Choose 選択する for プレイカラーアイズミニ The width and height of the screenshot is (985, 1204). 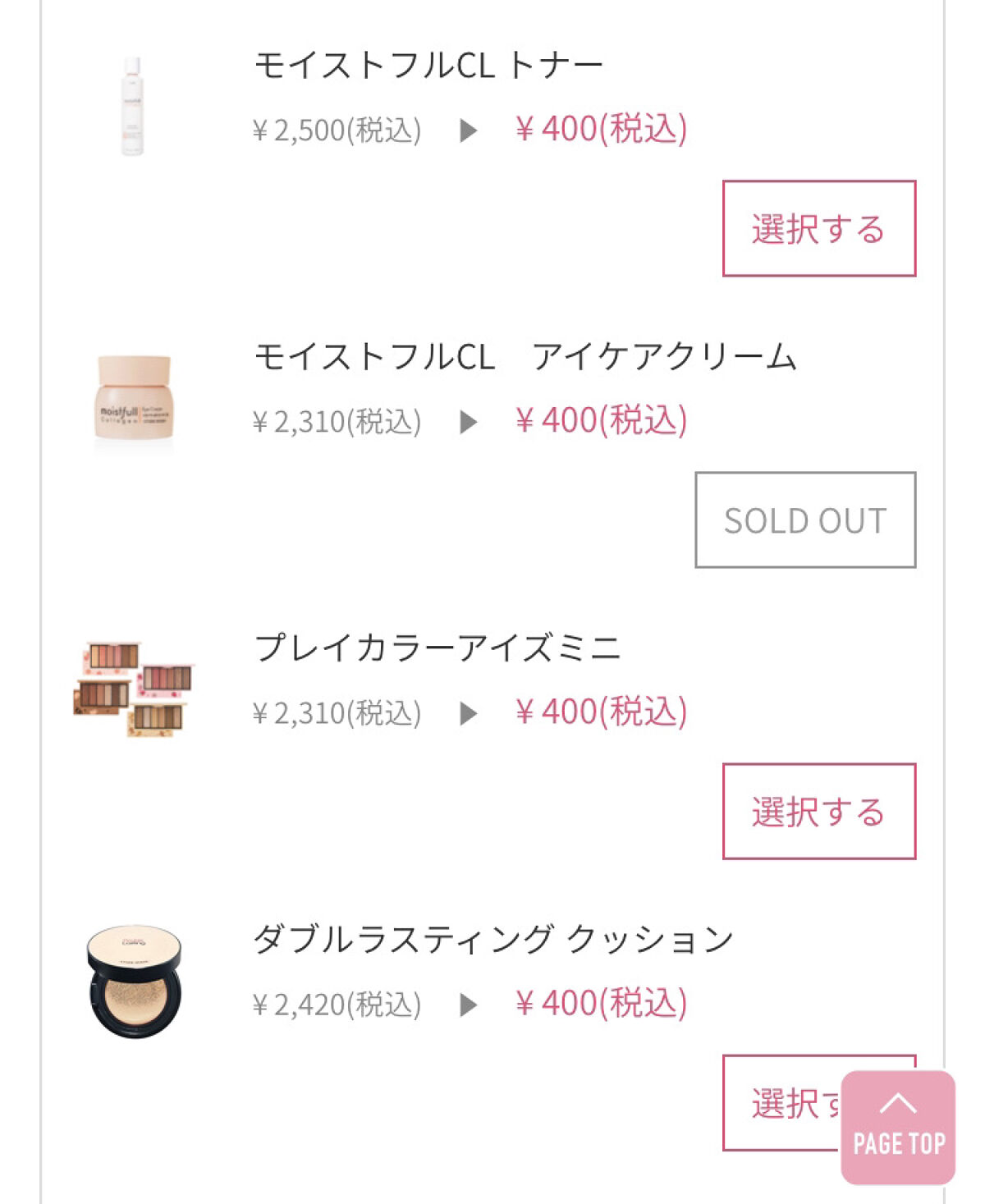(x=818, y=811)
